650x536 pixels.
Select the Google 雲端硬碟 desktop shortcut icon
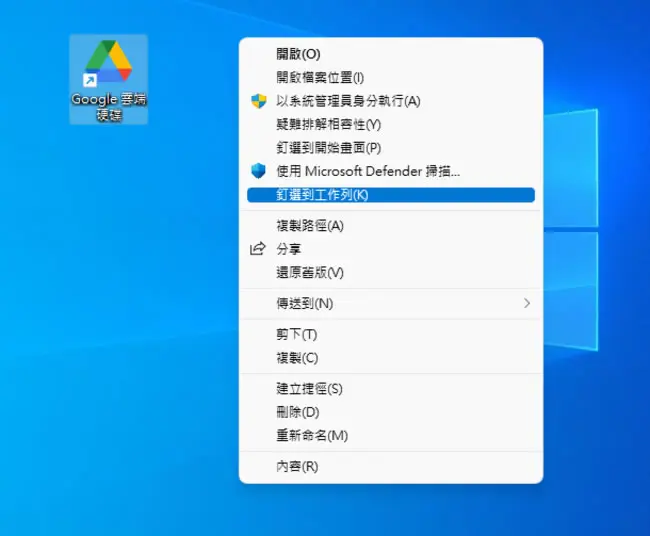coord(109,79)
